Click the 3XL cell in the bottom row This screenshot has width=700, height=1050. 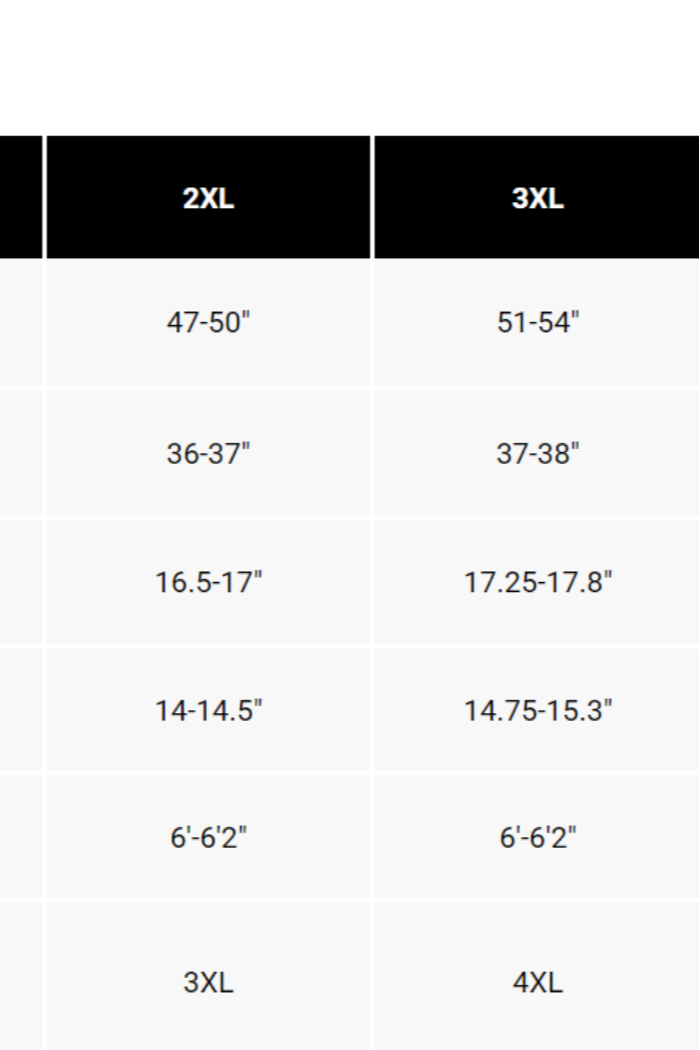tap(208, 982)
